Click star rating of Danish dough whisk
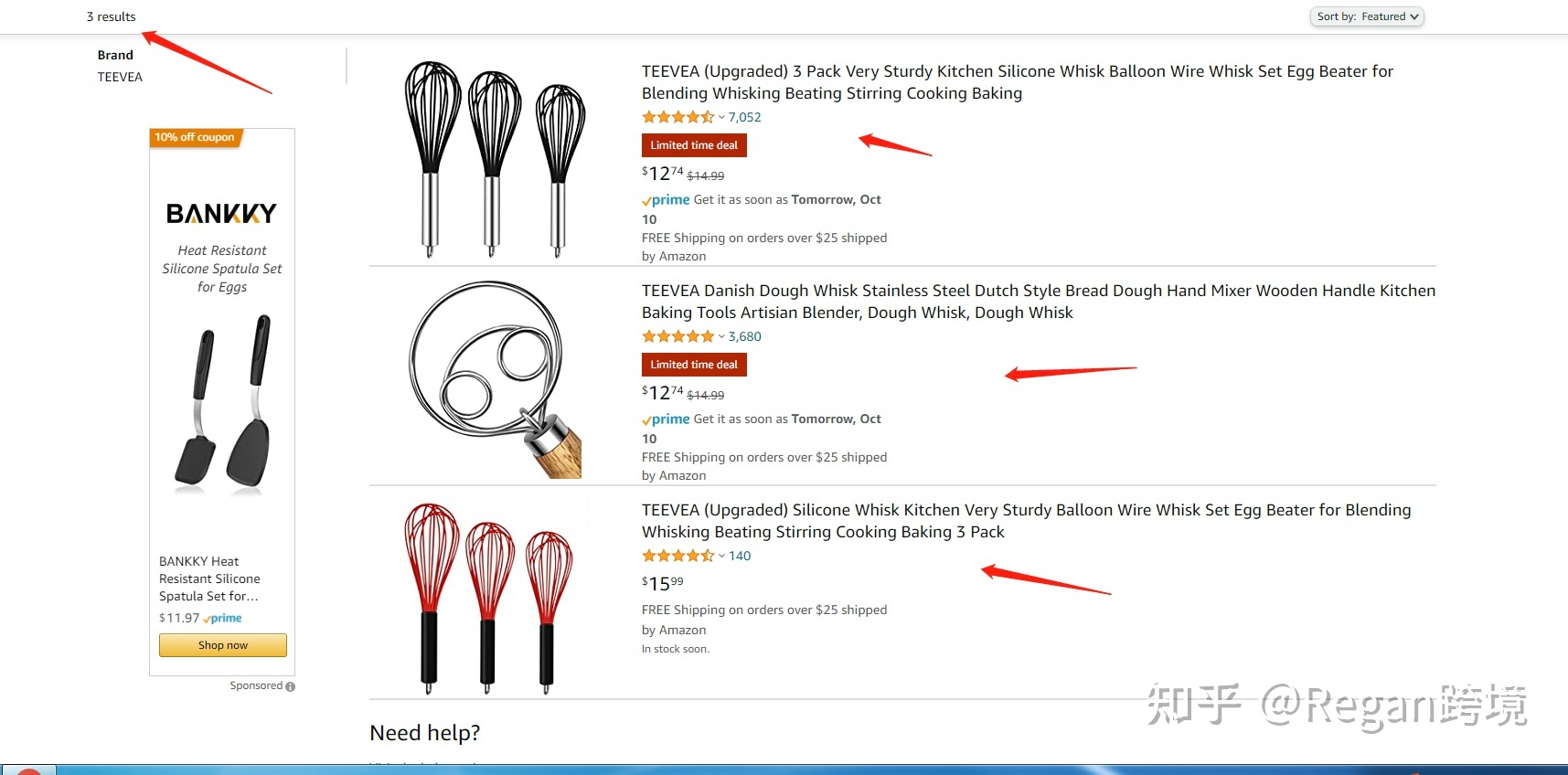The image size is (1568, 775). [x=678, y=336]
